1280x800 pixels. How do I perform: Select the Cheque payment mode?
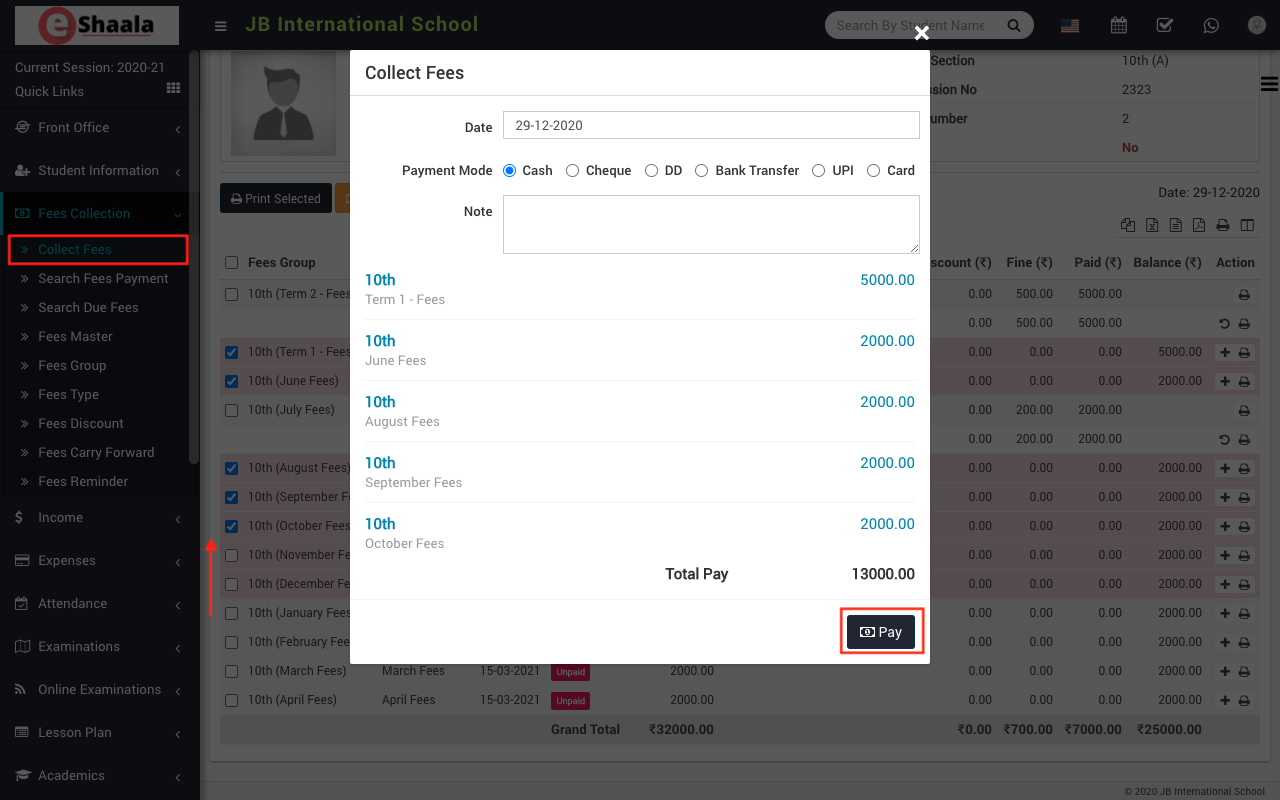point(573,171)
